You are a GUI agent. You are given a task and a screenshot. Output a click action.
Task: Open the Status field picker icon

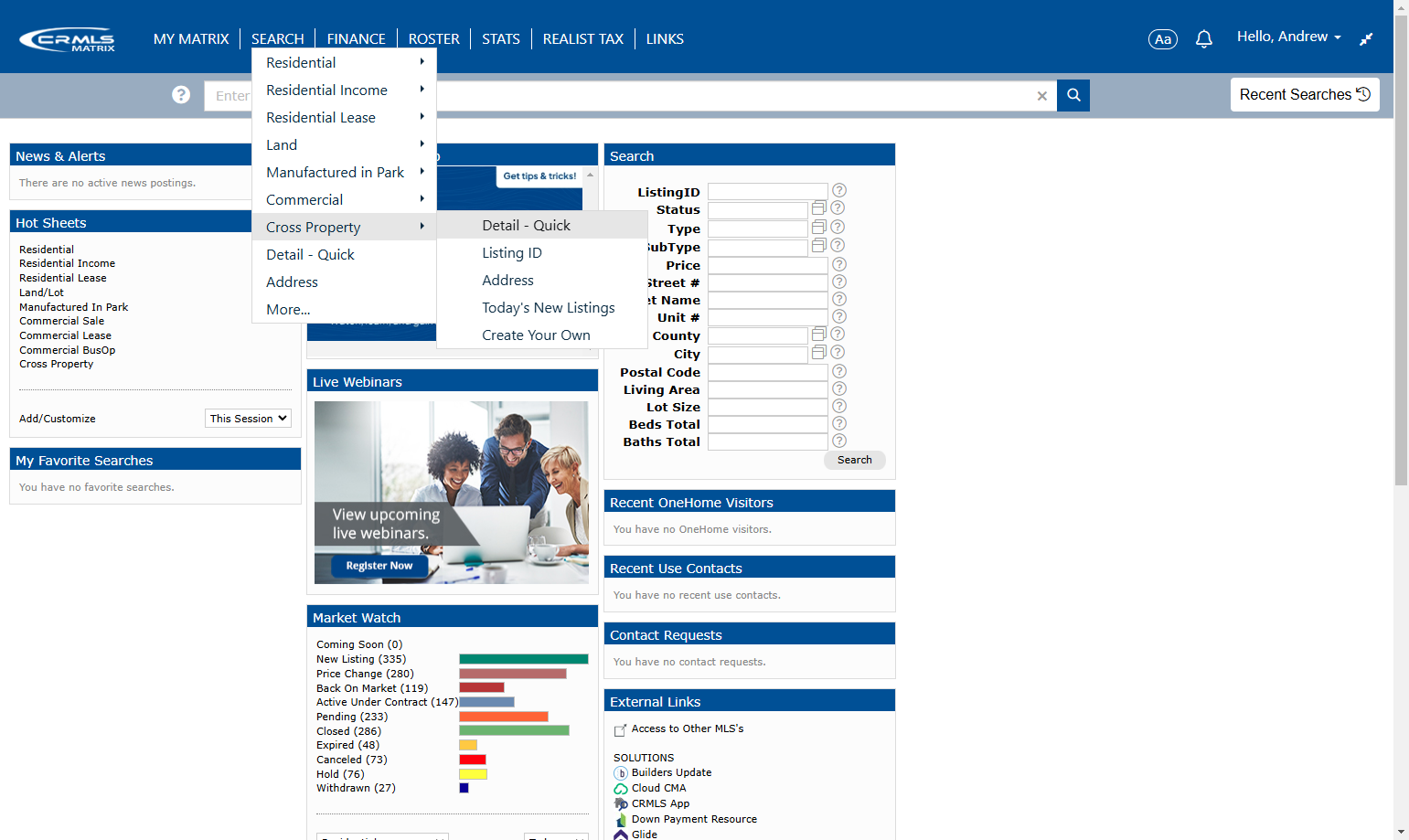click(819, 208)
